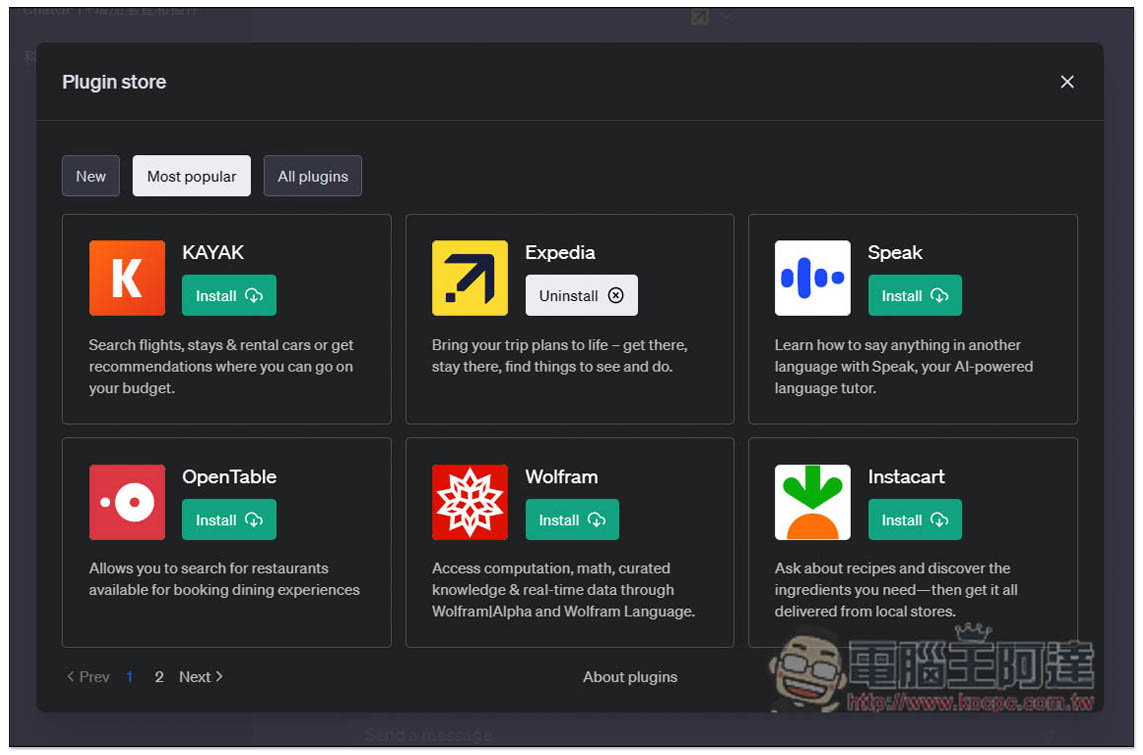
Task: Install the Instacart plugin
Action: (914, 520)
